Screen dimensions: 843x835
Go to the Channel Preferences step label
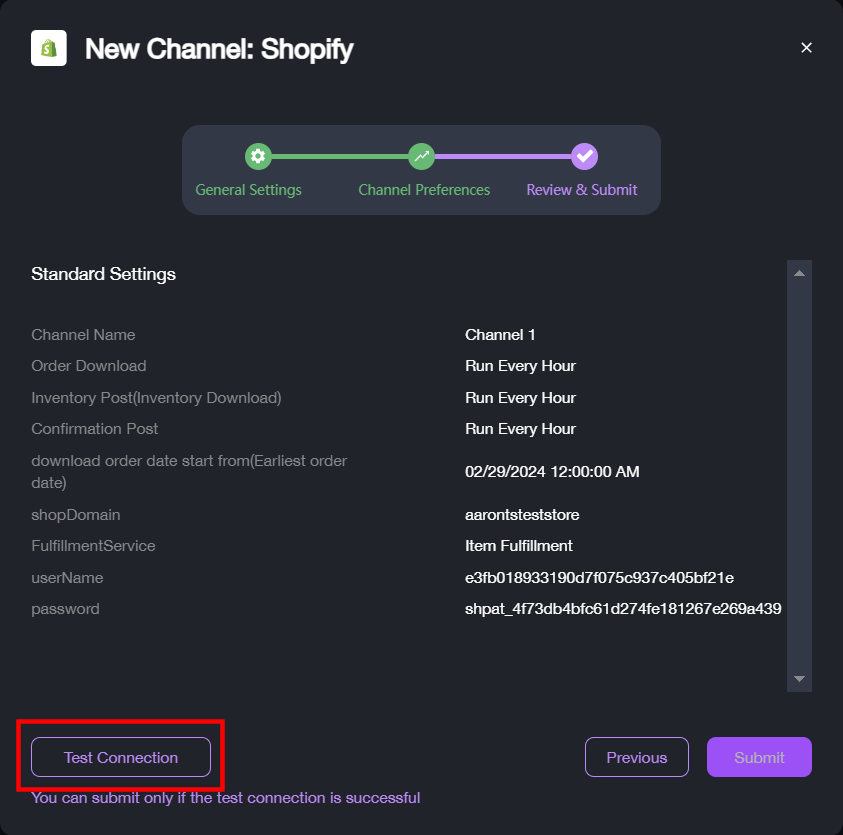(x=424, y=190)
